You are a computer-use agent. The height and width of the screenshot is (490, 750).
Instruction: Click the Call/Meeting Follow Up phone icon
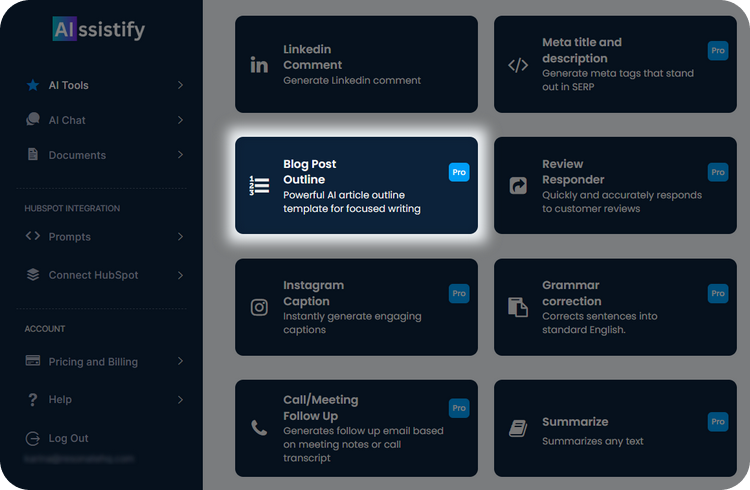pos(259,428)
